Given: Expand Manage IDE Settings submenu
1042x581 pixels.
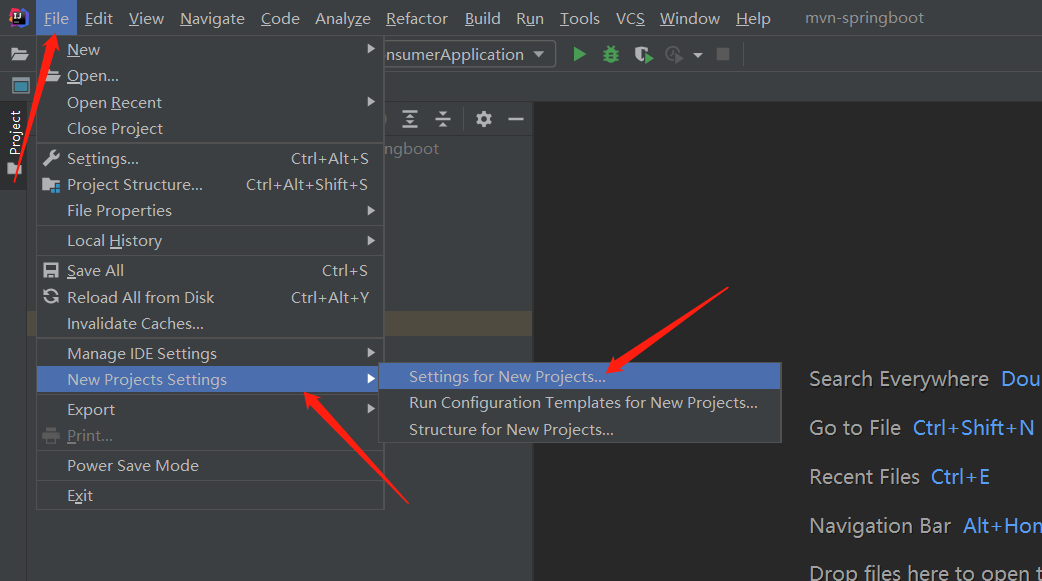Looking at the screenshot, I should (210, 353).
